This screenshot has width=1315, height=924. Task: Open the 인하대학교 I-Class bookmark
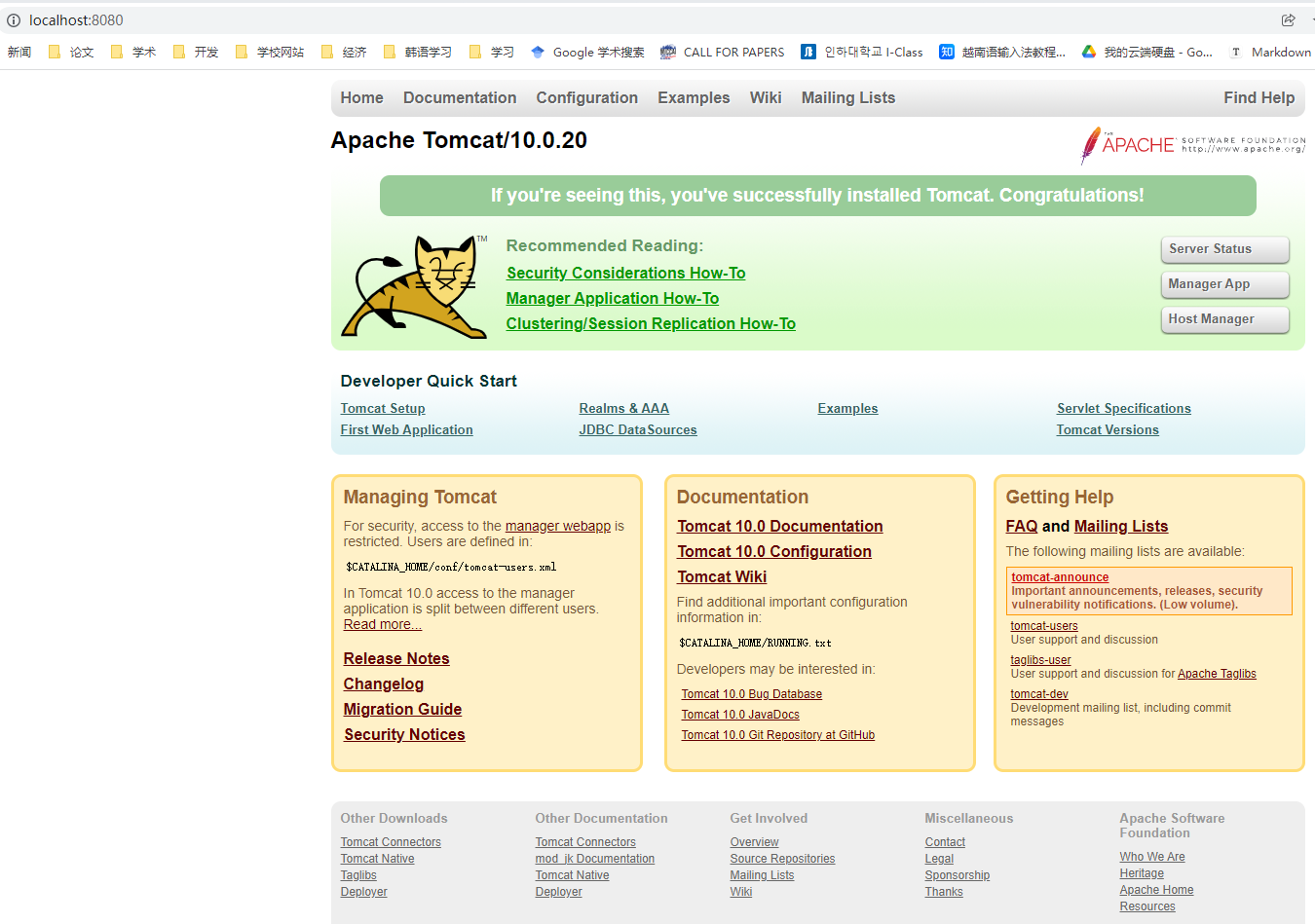tap(862, 53)
